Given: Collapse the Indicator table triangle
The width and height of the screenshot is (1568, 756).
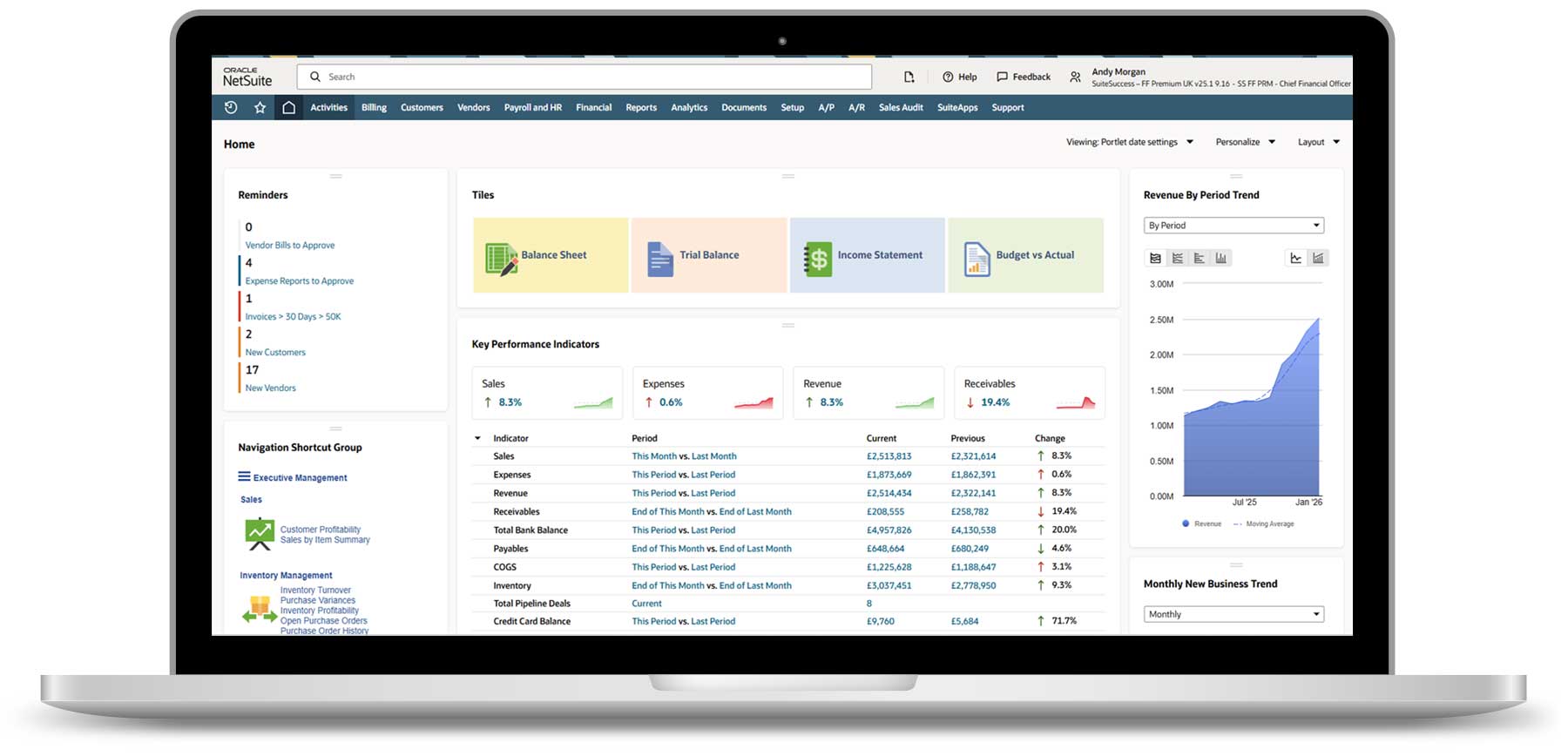Looking at the screenshot, I should pos(477,438).
